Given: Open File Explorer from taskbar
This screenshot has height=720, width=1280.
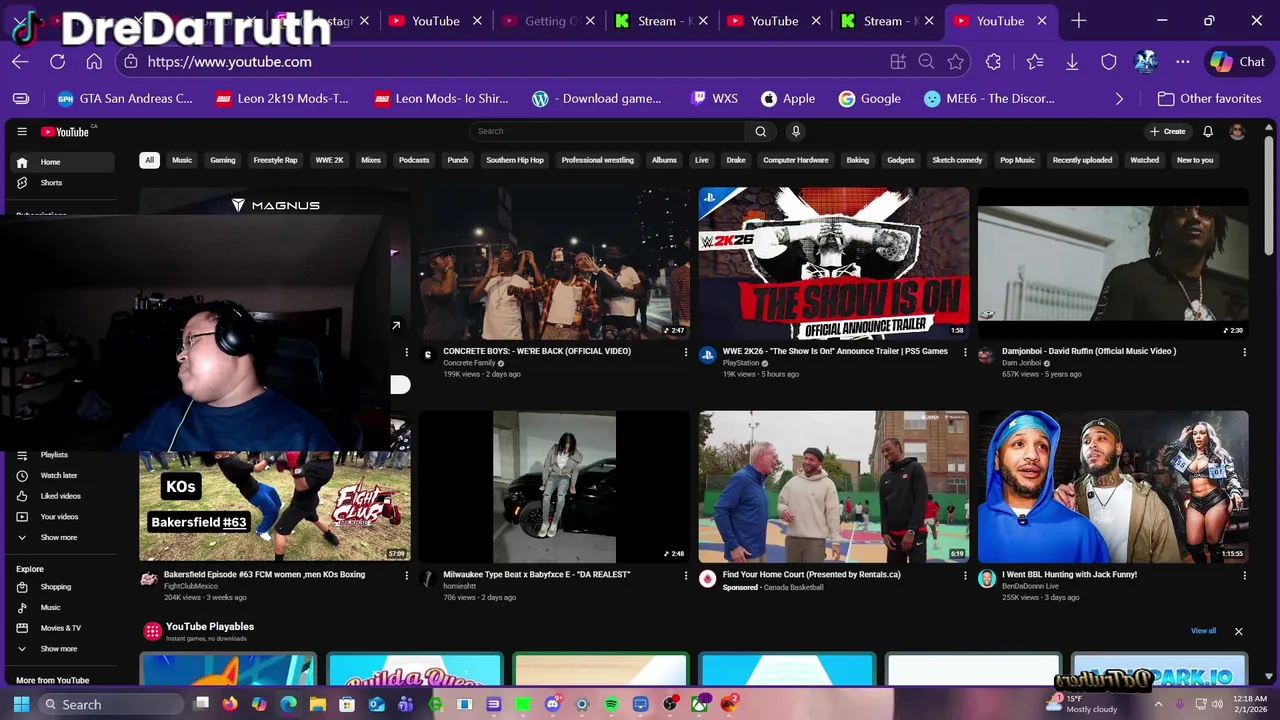Looking at the screenshot, I should [318, 704].
